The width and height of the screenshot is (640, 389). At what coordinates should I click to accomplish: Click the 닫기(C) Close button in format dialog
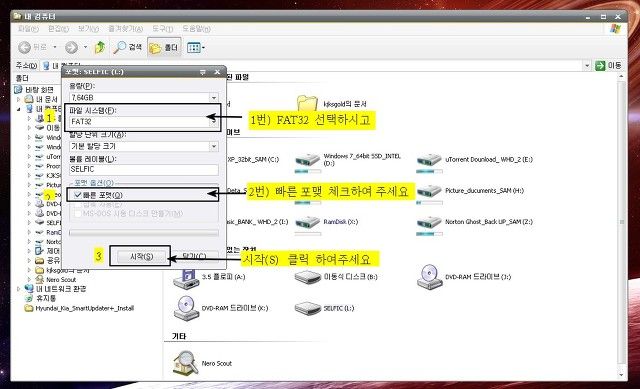tap(194, 256)
